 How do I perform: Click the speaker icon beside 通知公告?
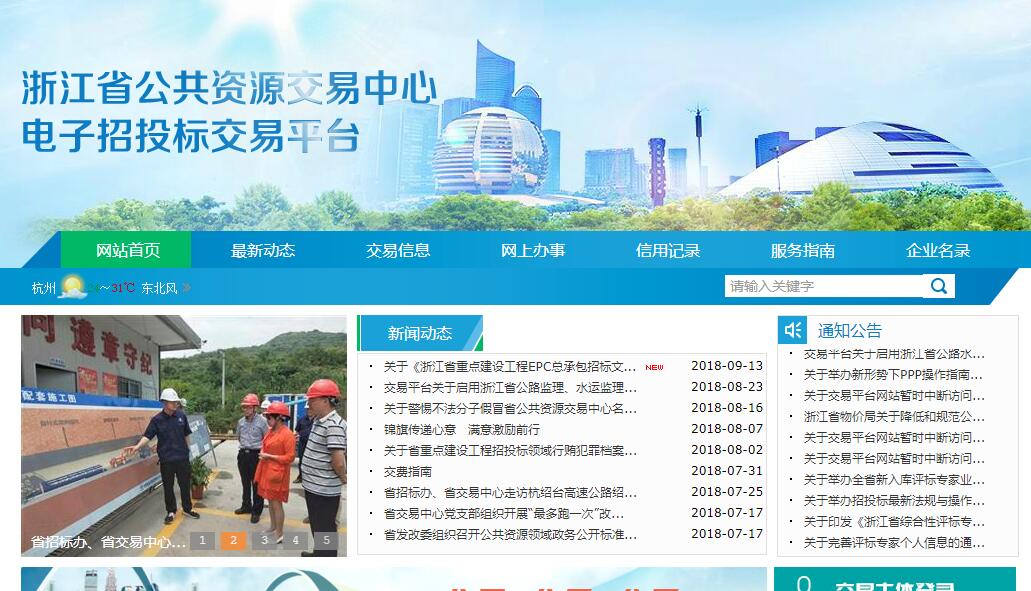click(x=792, y=330)
